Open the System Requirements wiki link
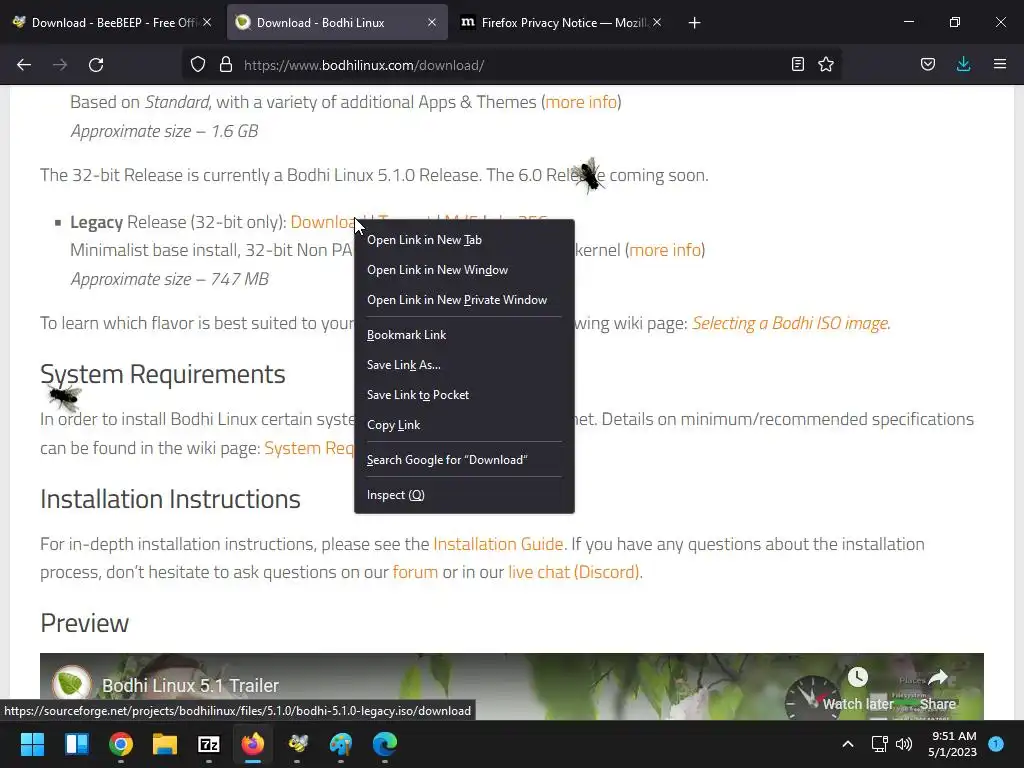Image resolution: width=1024 pixels, height=768 pixels. 309,448
